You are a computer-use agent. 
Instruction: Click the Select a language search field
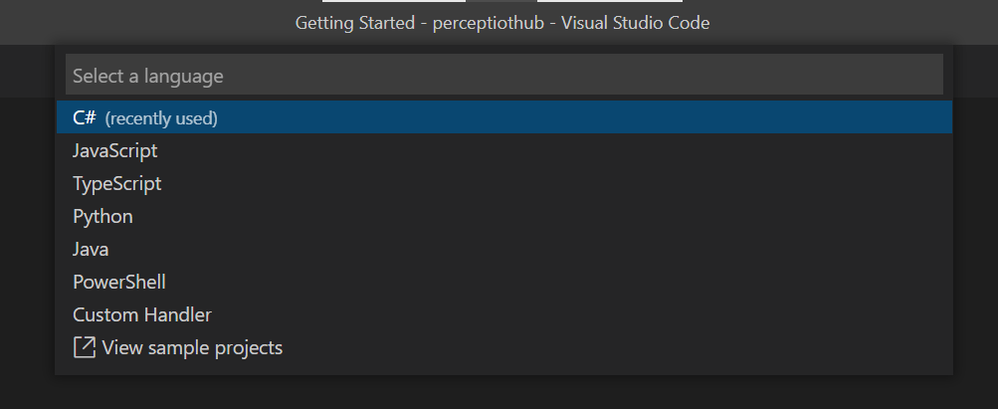[x=503, y=75]
